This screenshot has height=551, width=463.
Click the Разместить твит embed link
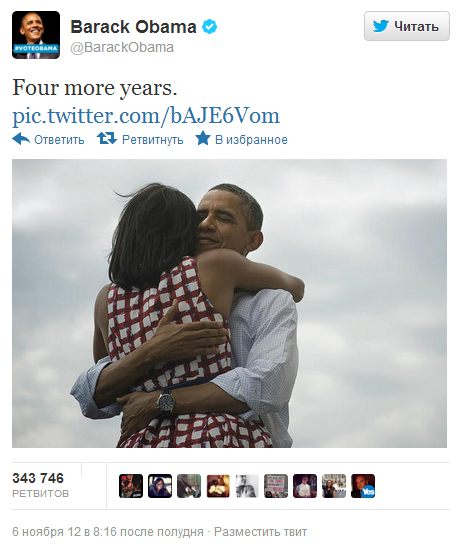point(260,532)
